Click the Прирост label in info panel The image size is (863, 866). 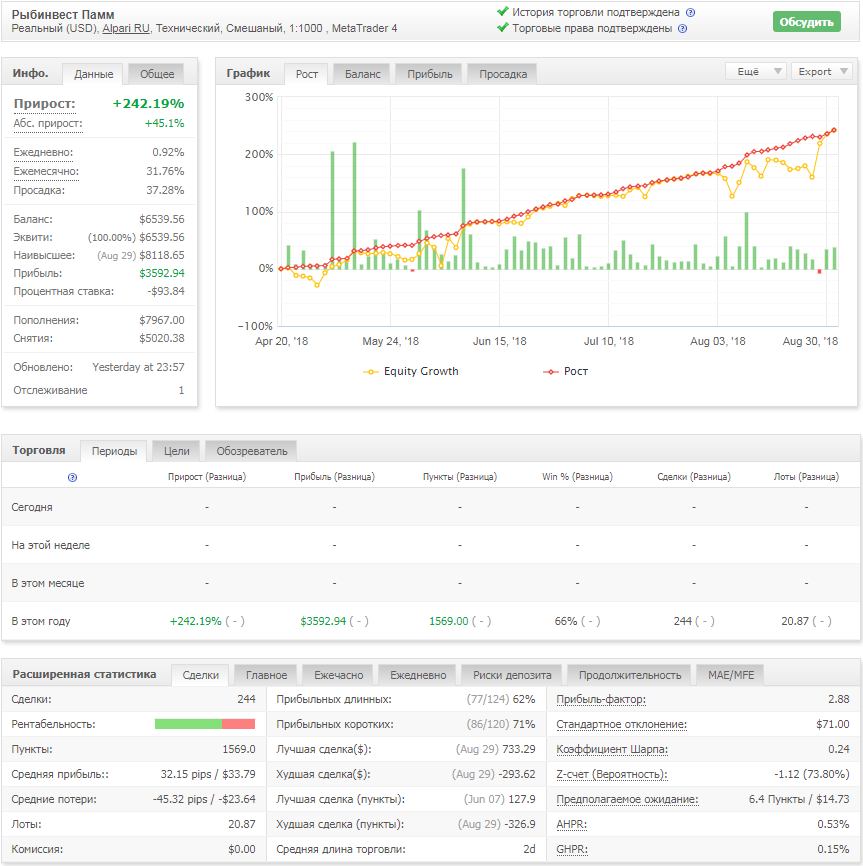pyautogui.click(x=45, y=104)
